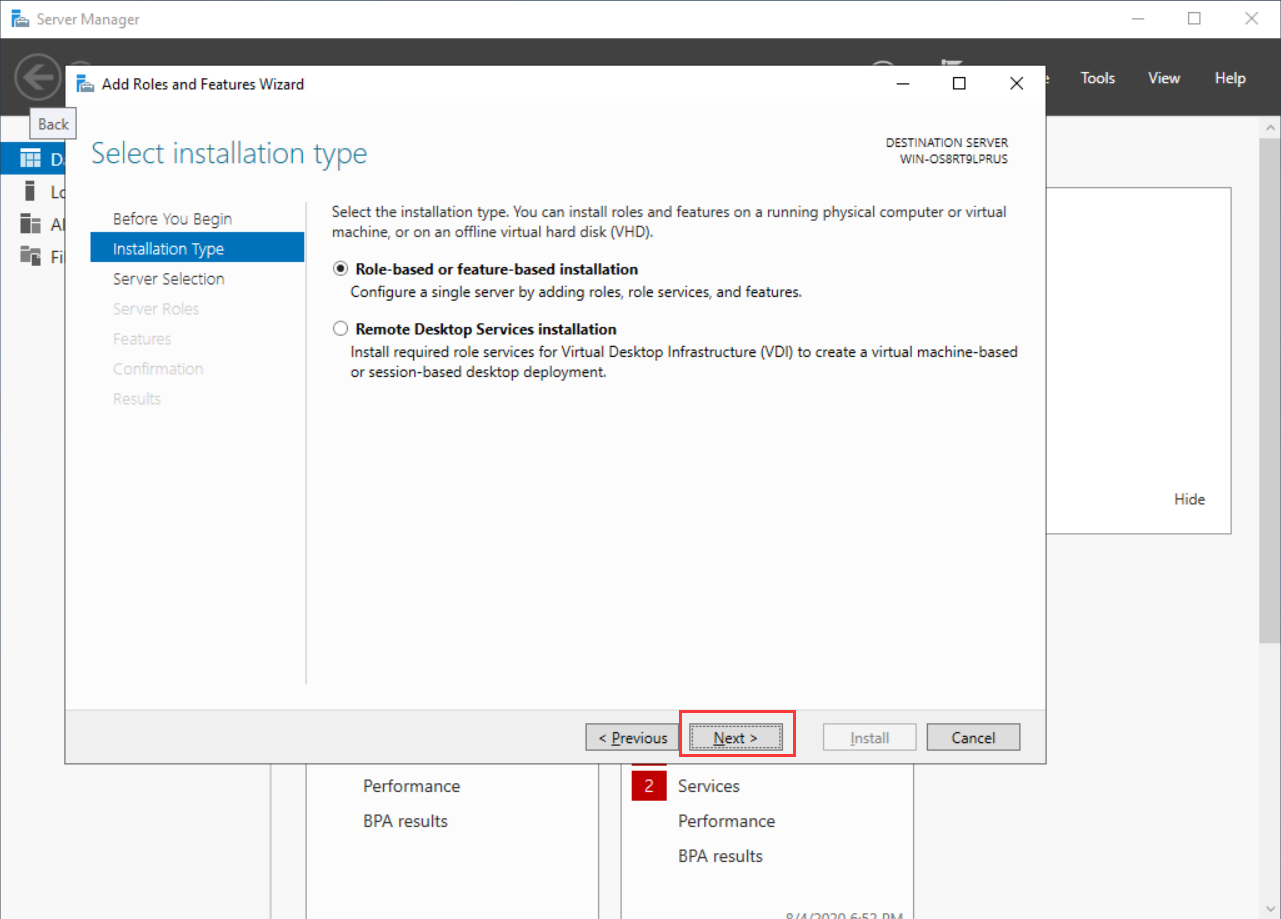Click the main window vertical scrollbar
Screen dimensions: 1281x919
click(x=1270, y=400)
